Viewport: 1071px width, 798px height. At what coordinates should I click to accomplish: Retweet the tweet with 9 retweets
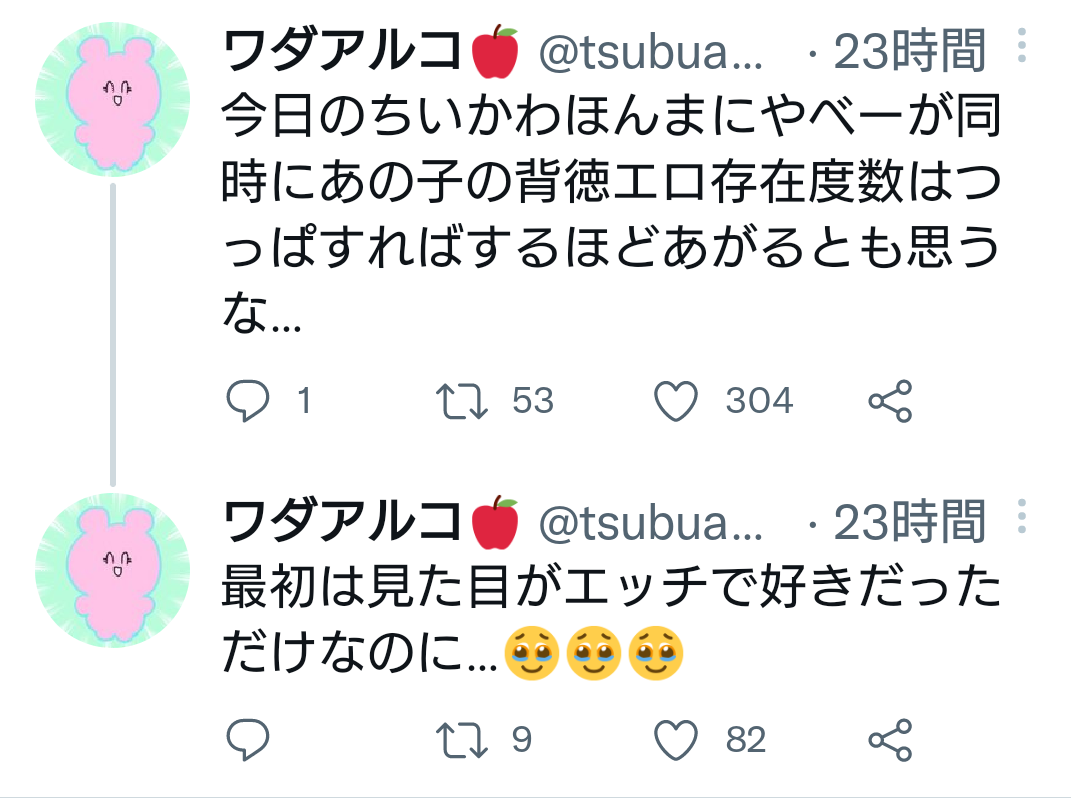click(x=463, y=740)
